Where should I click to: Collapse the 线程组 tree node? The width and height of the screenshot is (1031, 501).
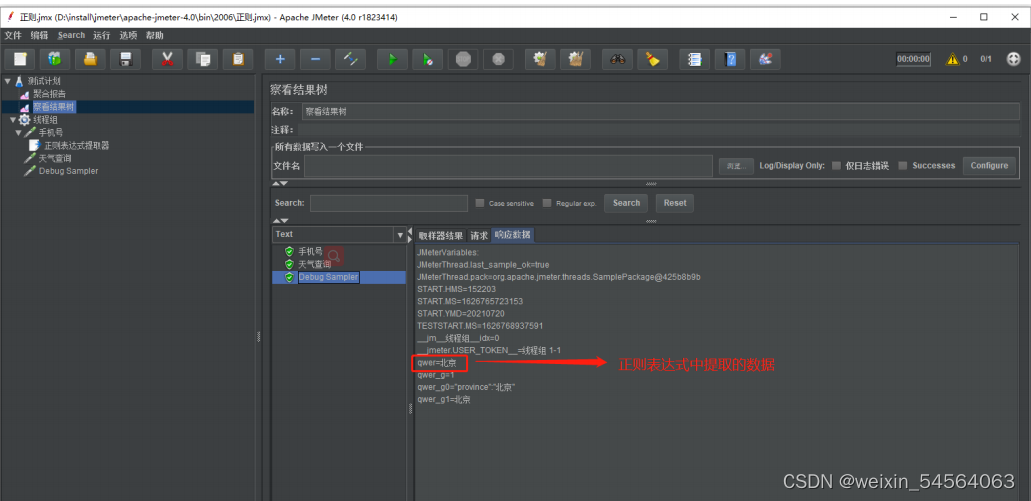[x=12, y=120]
